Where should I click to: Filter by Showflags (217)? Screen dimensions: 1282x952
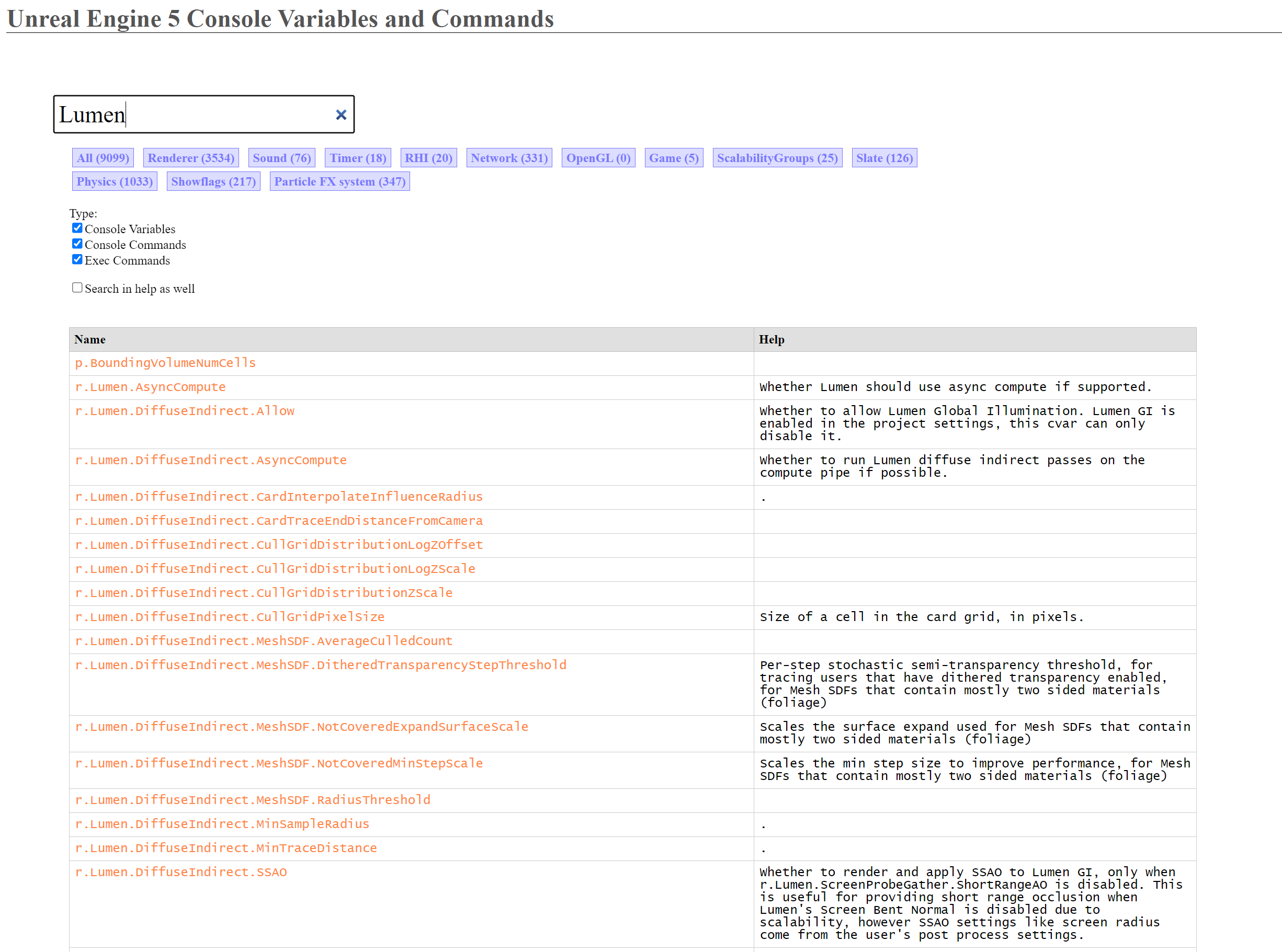[213, 181]
